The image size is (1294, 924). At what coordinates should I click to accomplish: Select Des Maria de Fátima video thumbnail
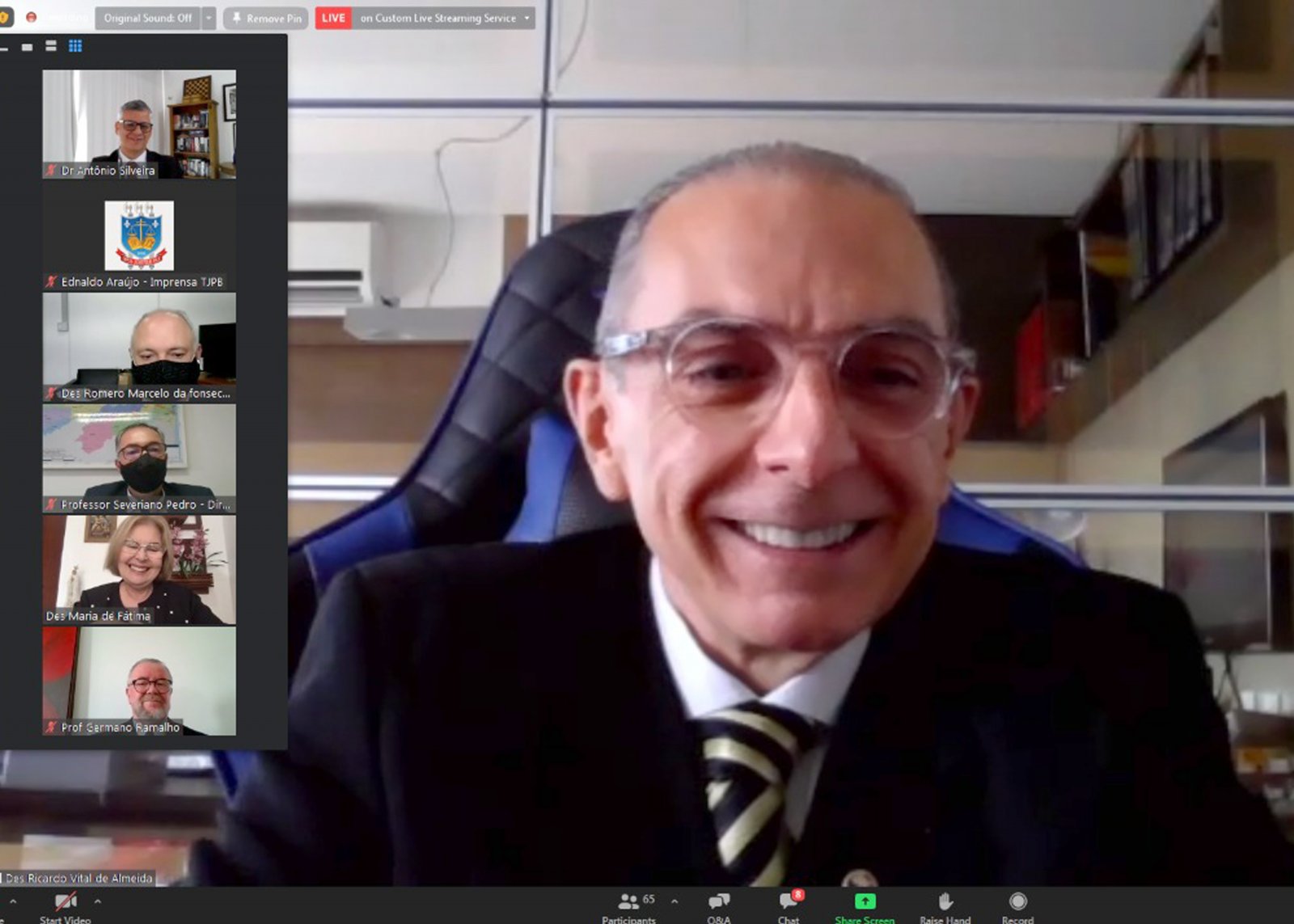tap(139, 570)
